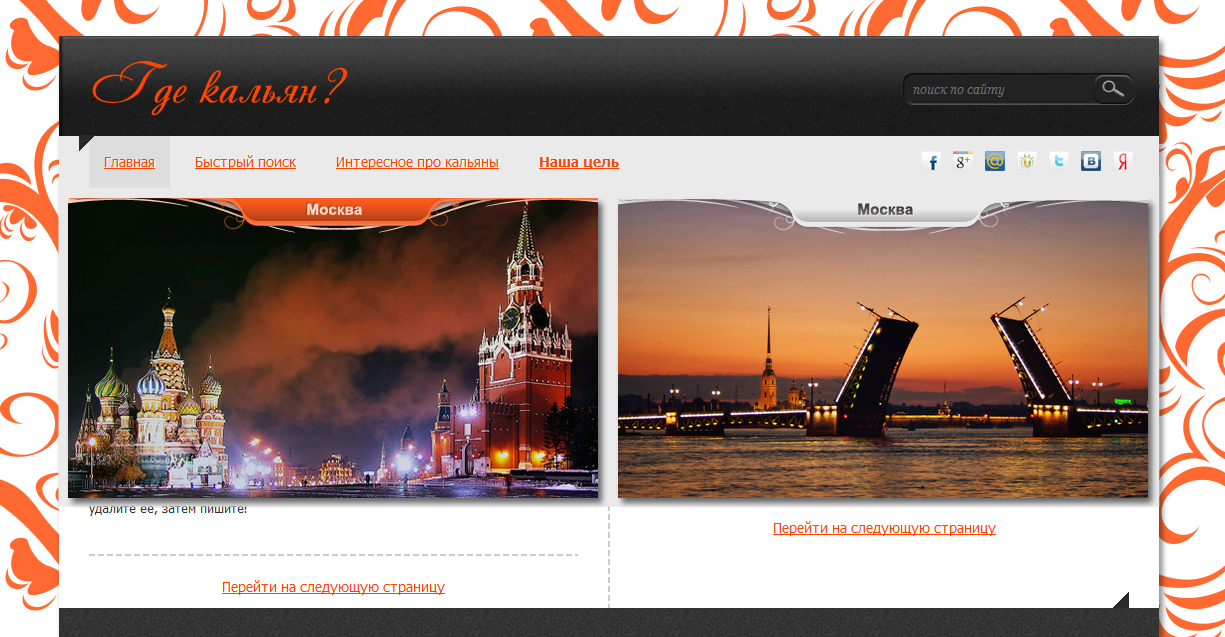Follow right column «Перейти на следующую страницу» link
Viewport: 1225px width, 637px height.
click(x=884, y=528)
